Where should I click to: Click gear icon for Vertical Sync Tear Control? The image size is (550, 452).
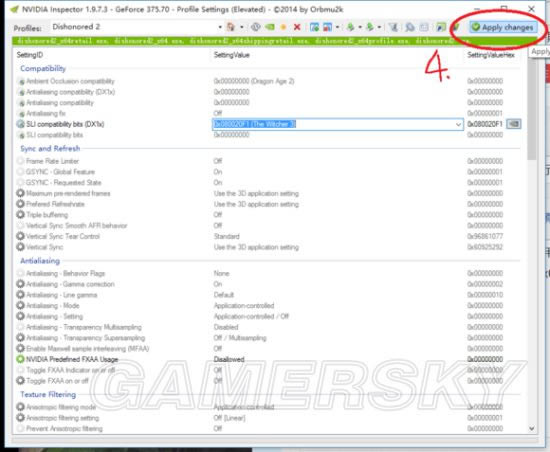tap(20, 236)
